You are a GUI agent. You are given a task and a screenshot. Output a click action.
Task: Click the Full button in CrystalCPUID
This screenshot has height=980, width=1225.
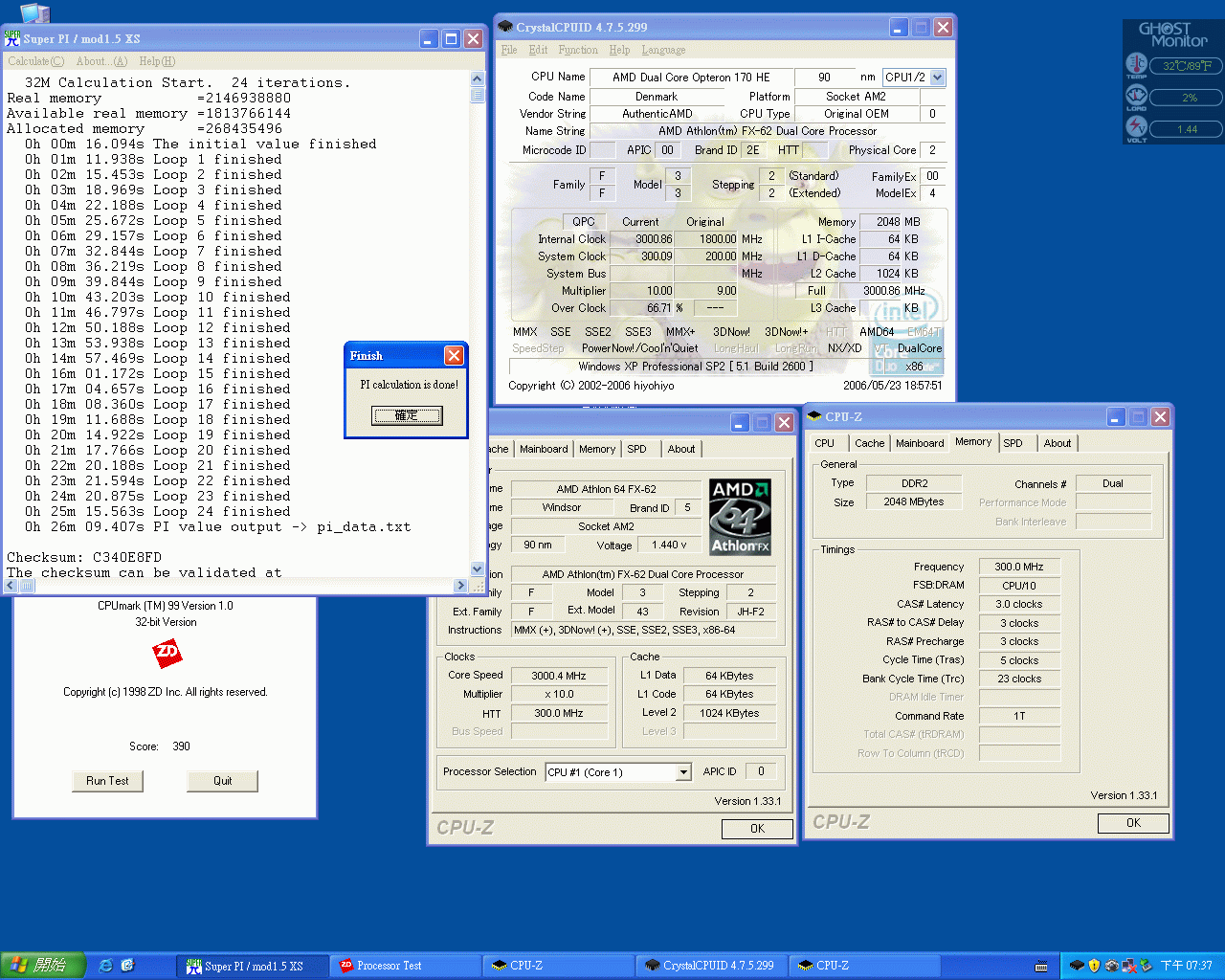(816, 291)
